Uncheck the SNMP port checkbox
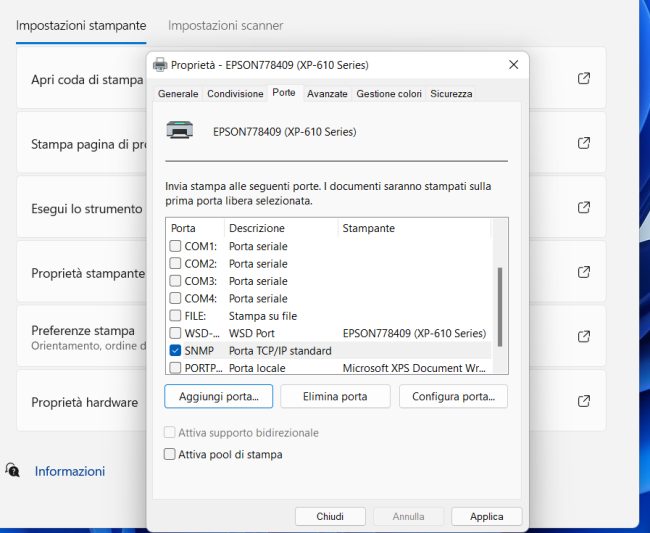The width and height of the screenshot is (650, 533). click(175, 351)
